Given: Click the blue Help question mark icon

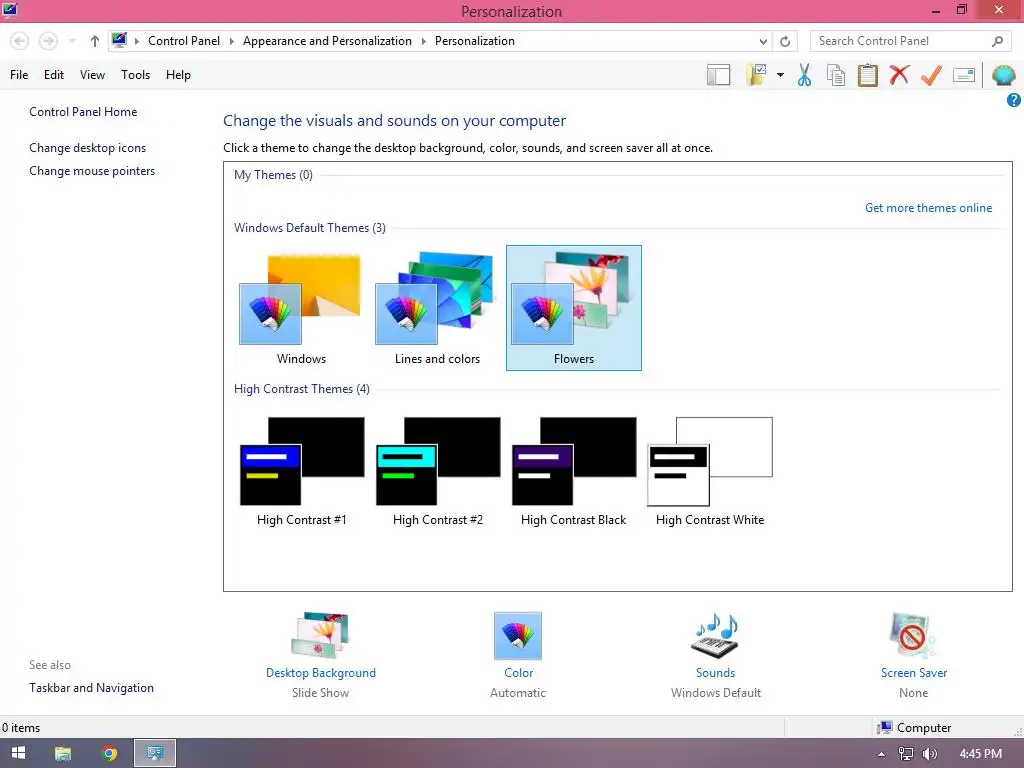Looking at the screenshot, I should coord(1014,100).
